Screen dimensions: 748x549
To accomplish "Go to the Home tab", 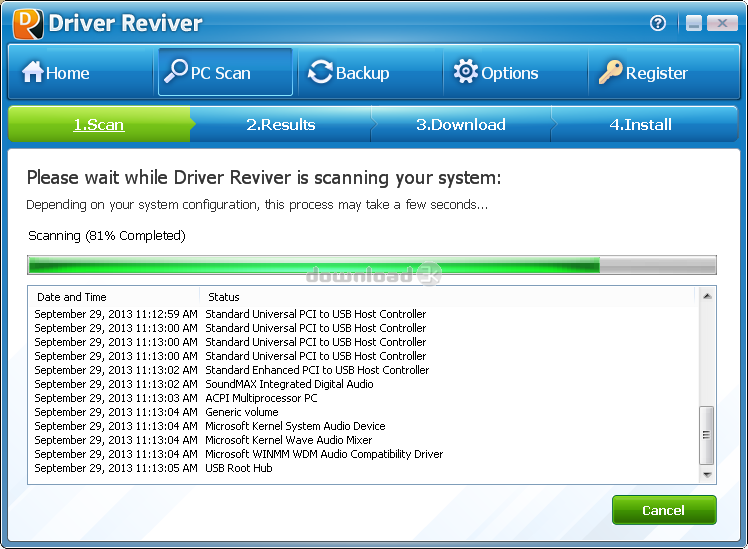I will (x=81, y=73).
